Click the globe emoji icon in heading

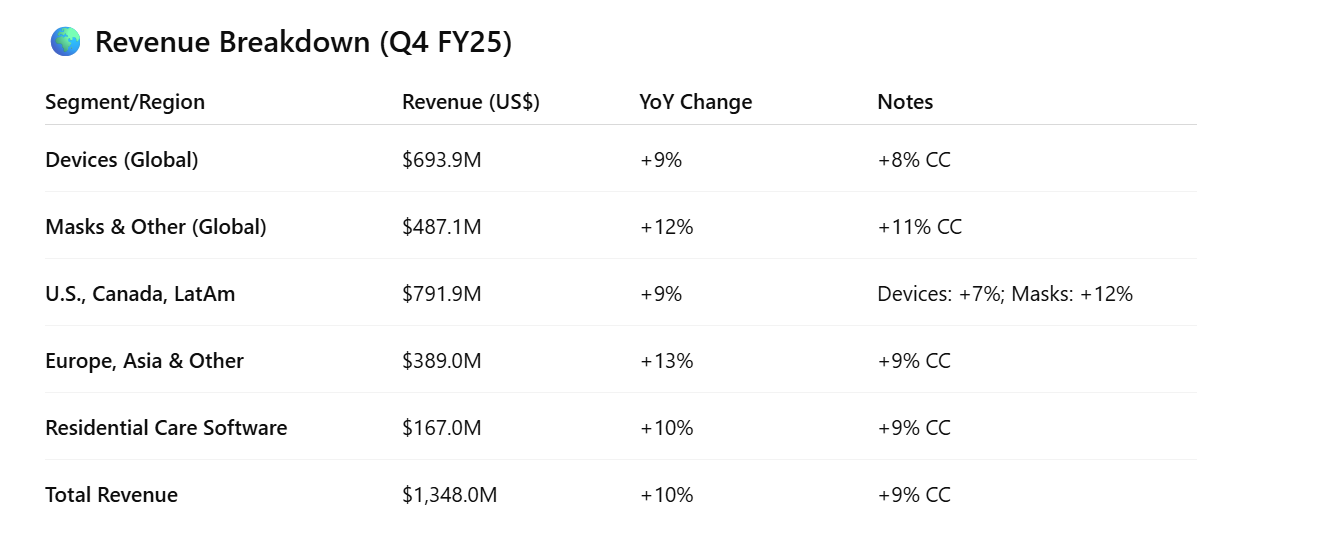click(x=65, y=42)
